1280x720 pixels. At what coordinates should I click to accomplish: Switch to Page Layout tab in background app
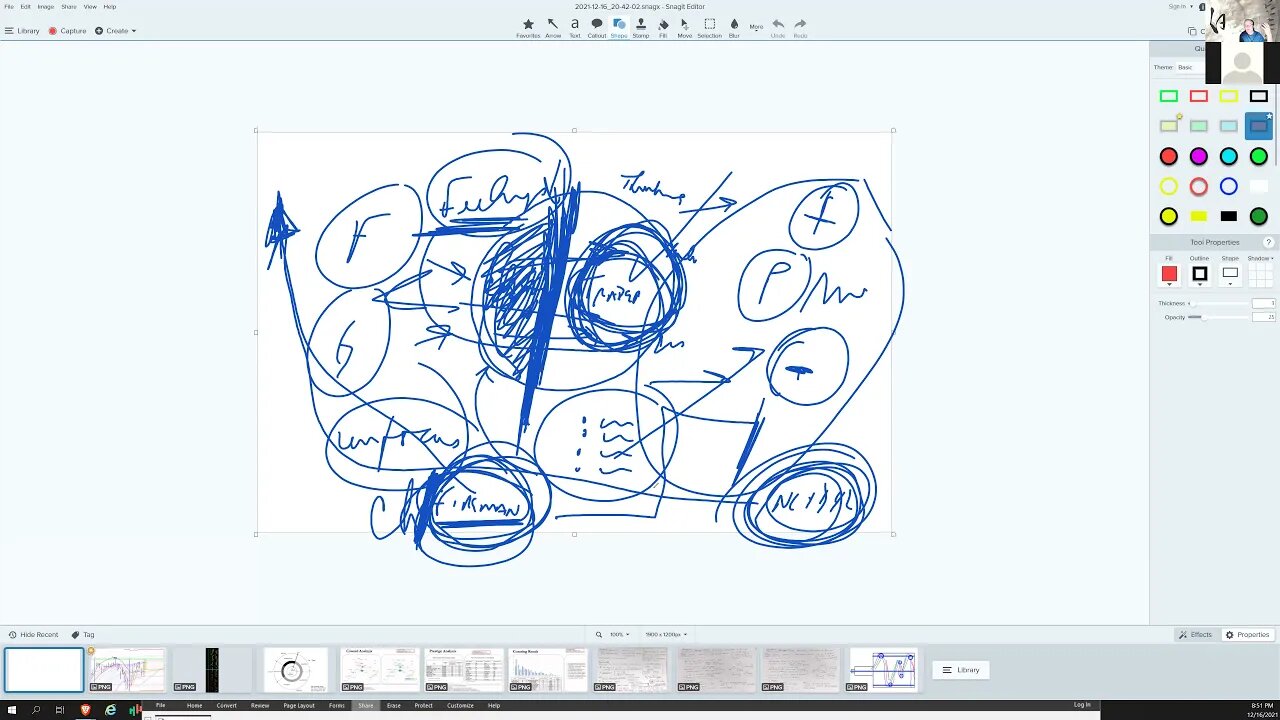coord(299,705)
